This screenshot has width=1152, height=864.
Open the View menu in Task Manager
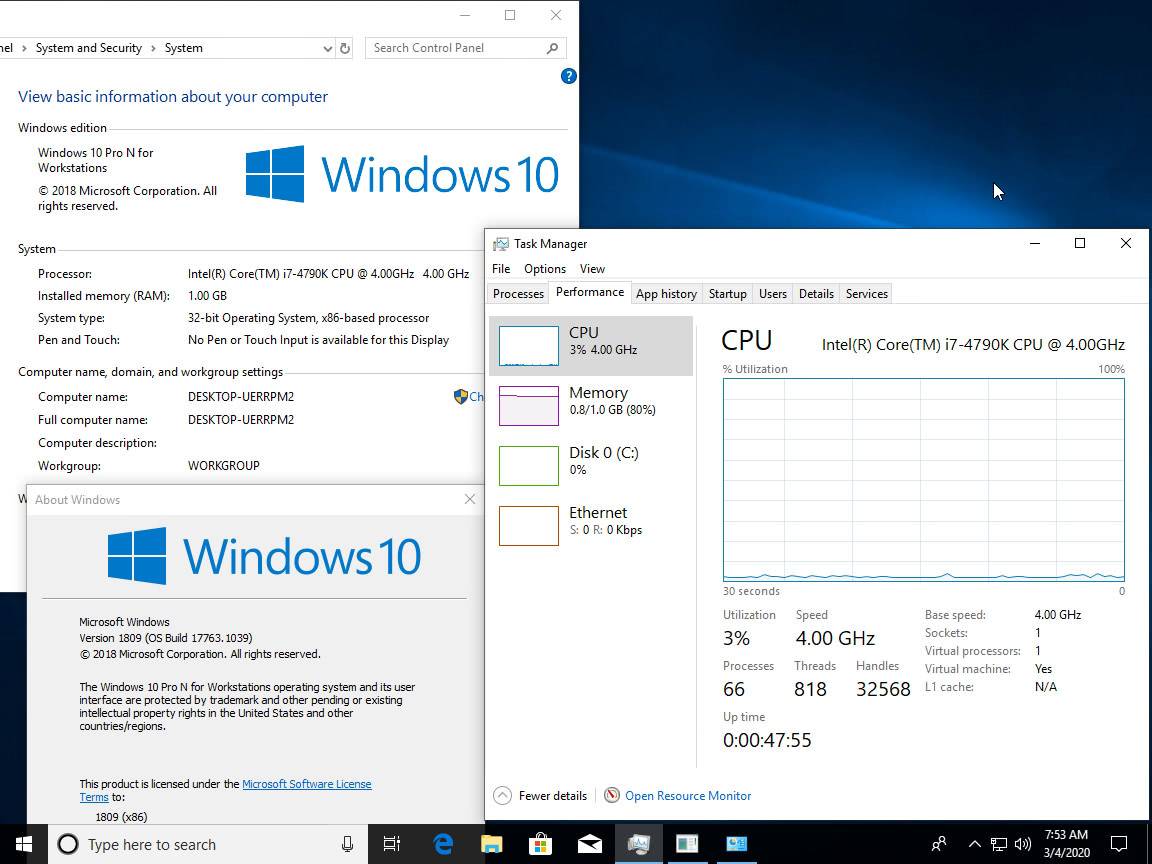(x=592, y=269)
